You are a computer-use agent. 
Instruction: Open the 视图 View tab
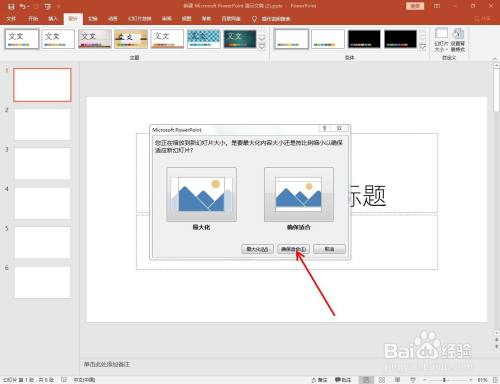click(x=187, y=19)
